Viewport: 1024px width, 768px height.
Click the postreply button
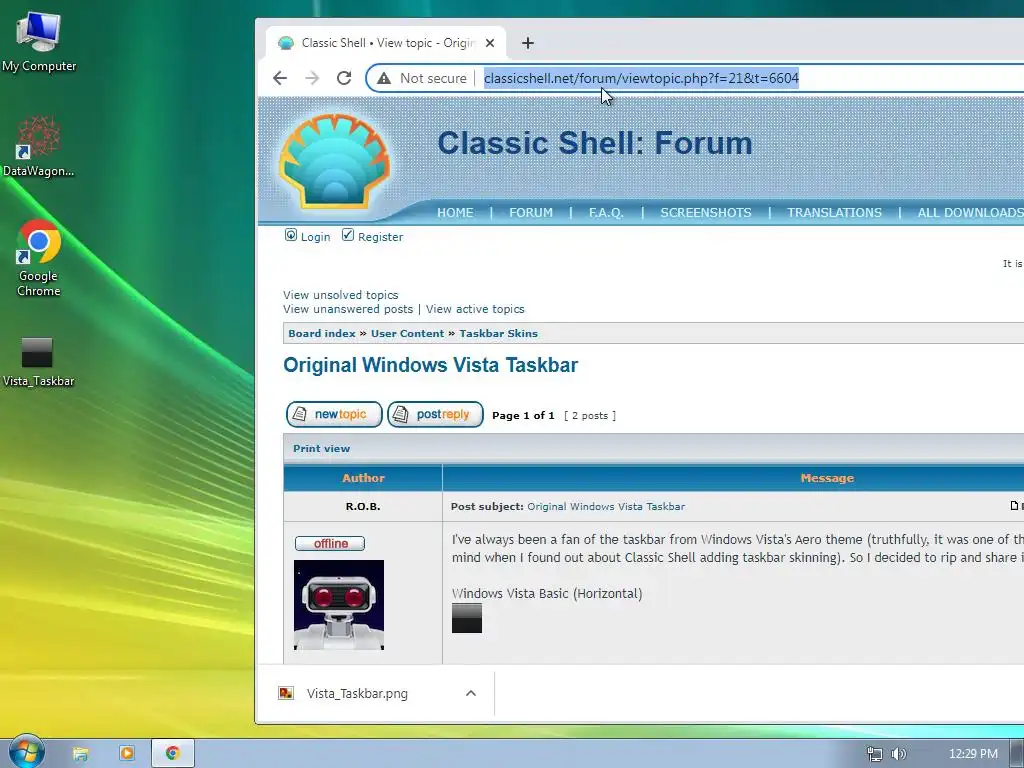point(436,415)
